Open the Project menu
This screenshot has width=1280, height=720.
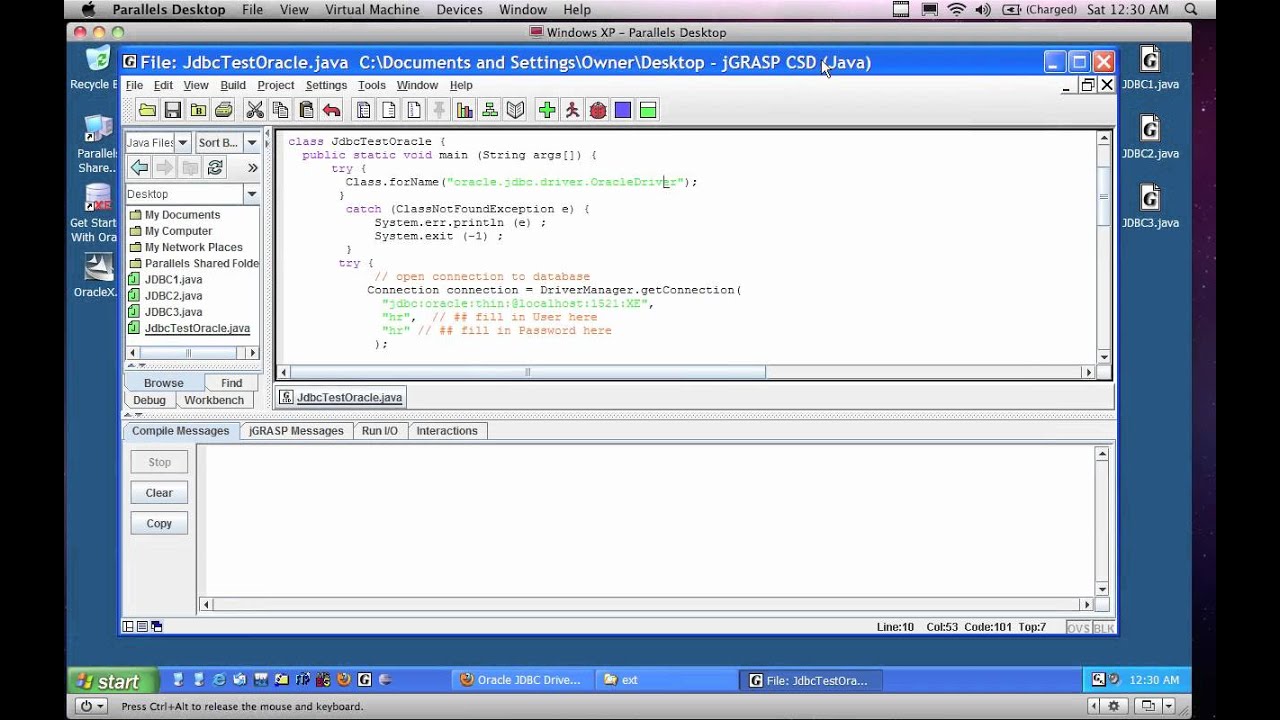276,85
